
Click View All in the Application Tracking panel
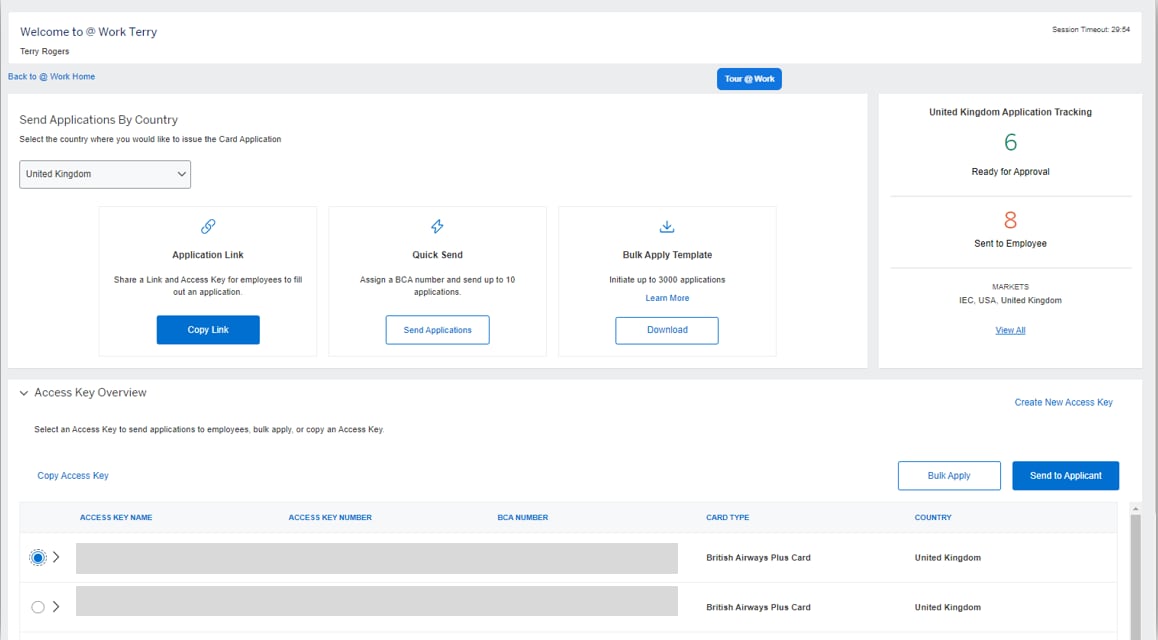1009,329
